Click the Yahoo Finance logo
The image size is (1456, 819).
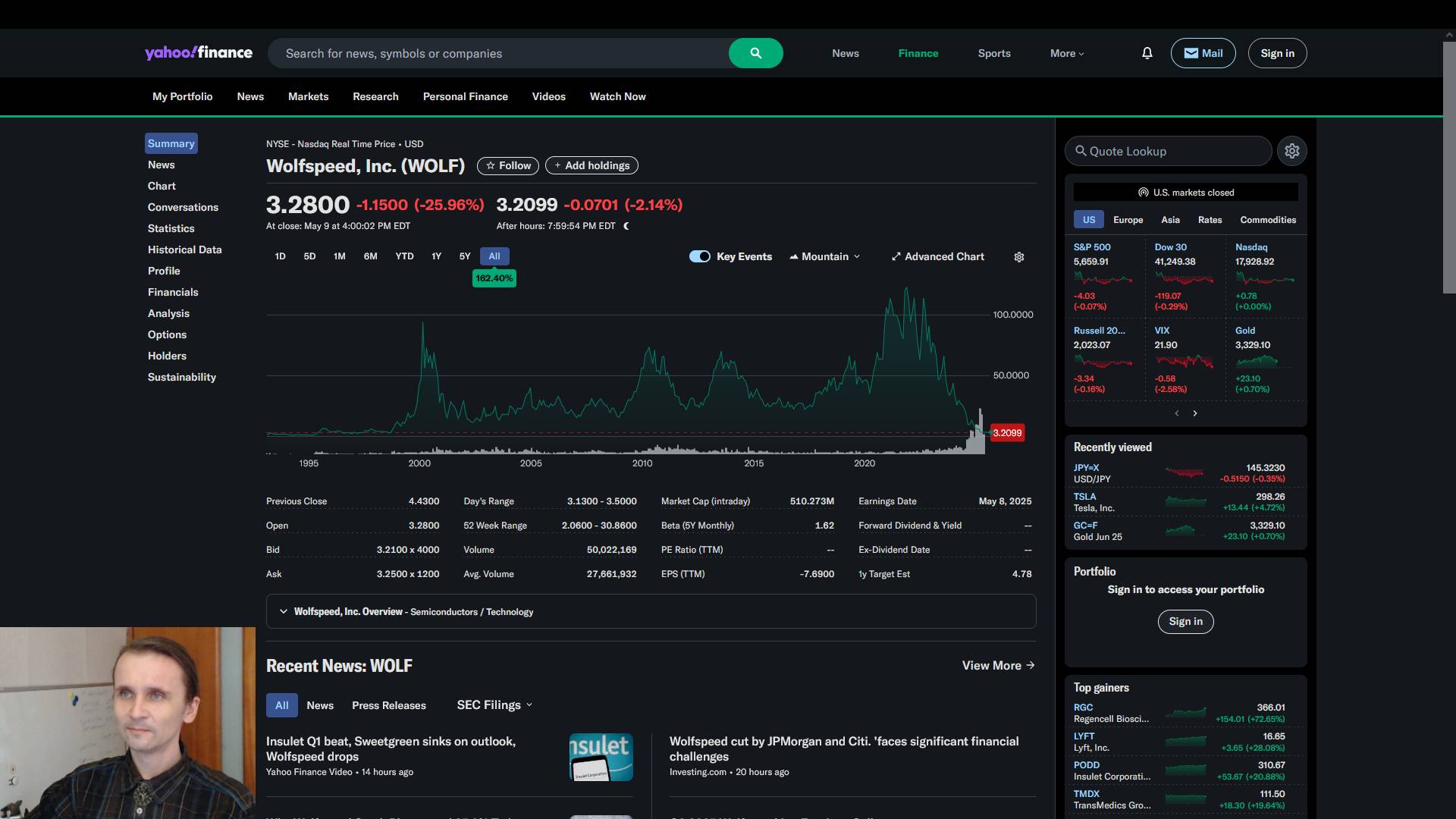click(199, 53)
